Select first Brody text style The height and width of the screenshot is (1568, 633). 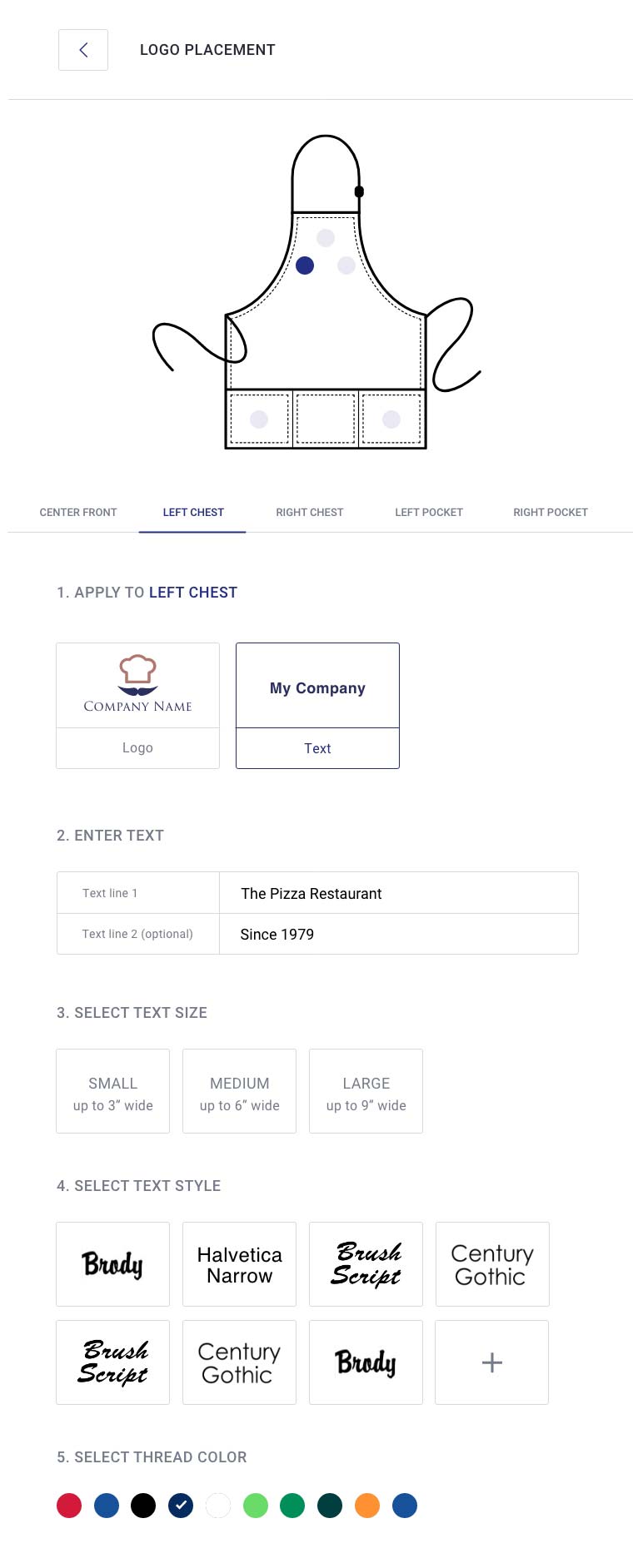point(112,1264)
